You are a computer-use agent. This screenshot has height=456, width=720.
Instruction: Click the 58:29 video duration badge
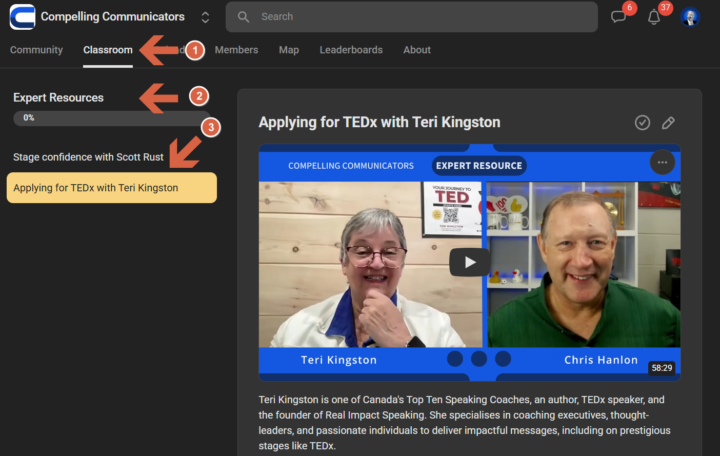662,368
